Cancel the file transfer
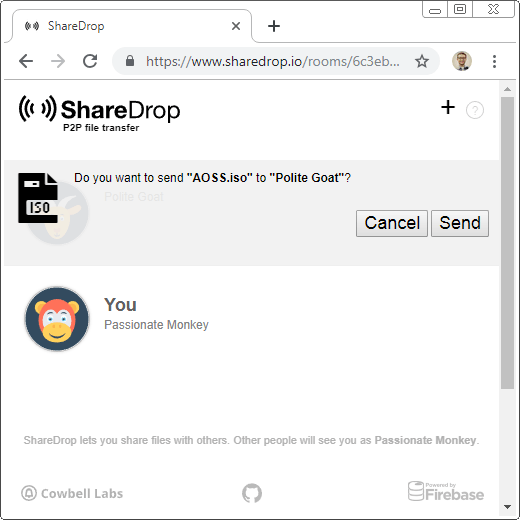 pyautogui.click(x=392, y=223)
